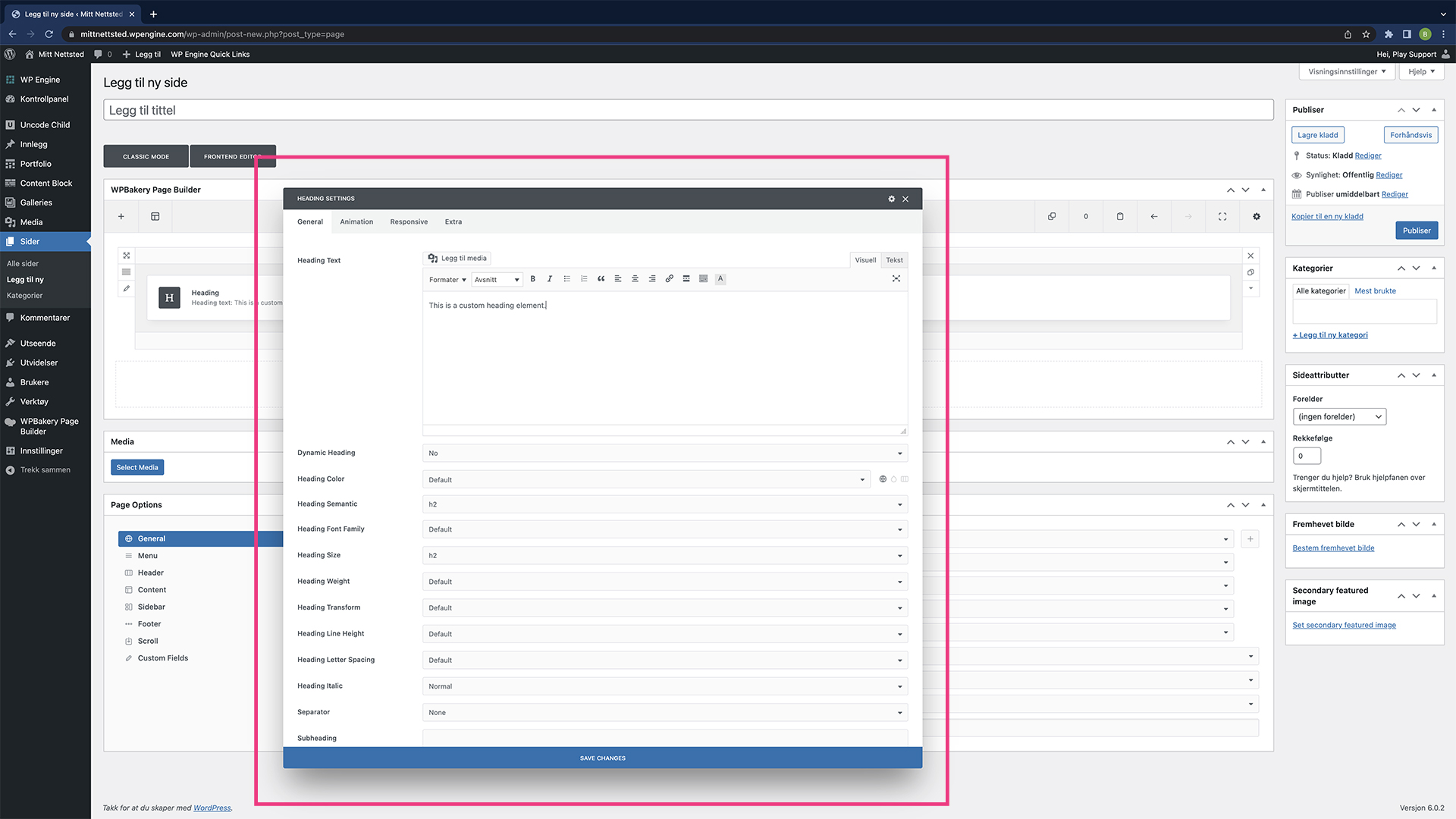This screenshot has height=819, width=1456.
Task: Click into the Legg til tittel field
Action: click(689, 110)
